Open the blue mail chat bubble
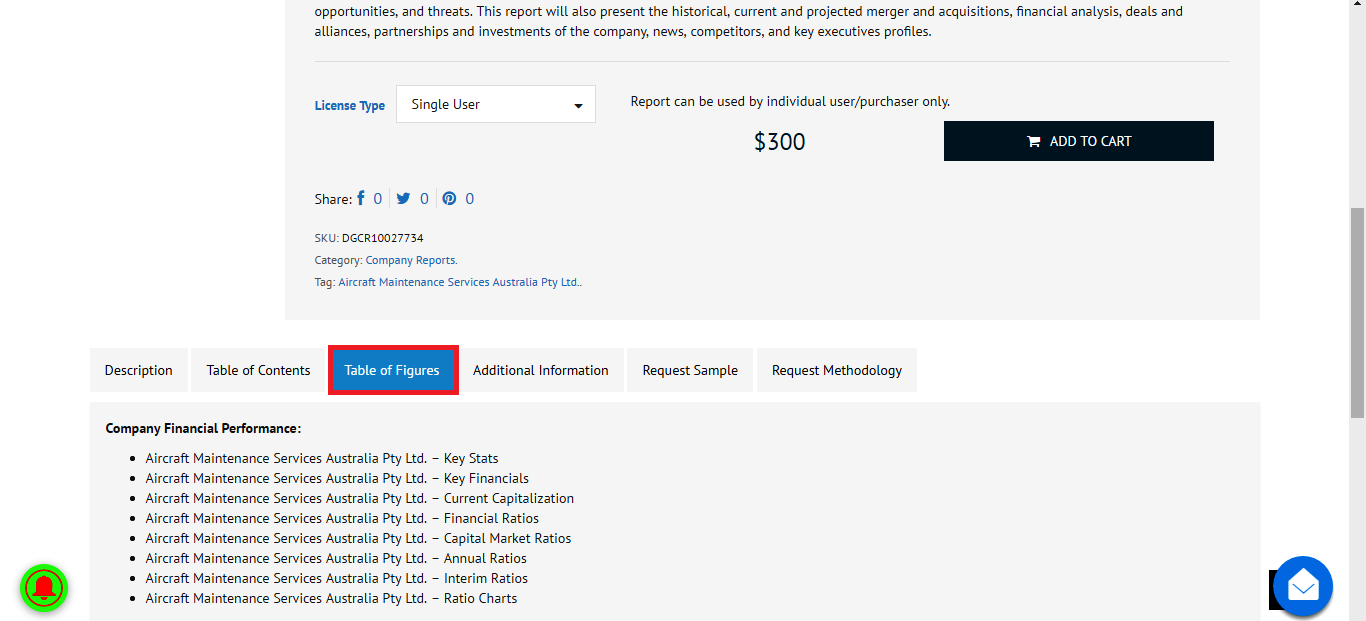 pyautogui.click(x=1303, y=586)
